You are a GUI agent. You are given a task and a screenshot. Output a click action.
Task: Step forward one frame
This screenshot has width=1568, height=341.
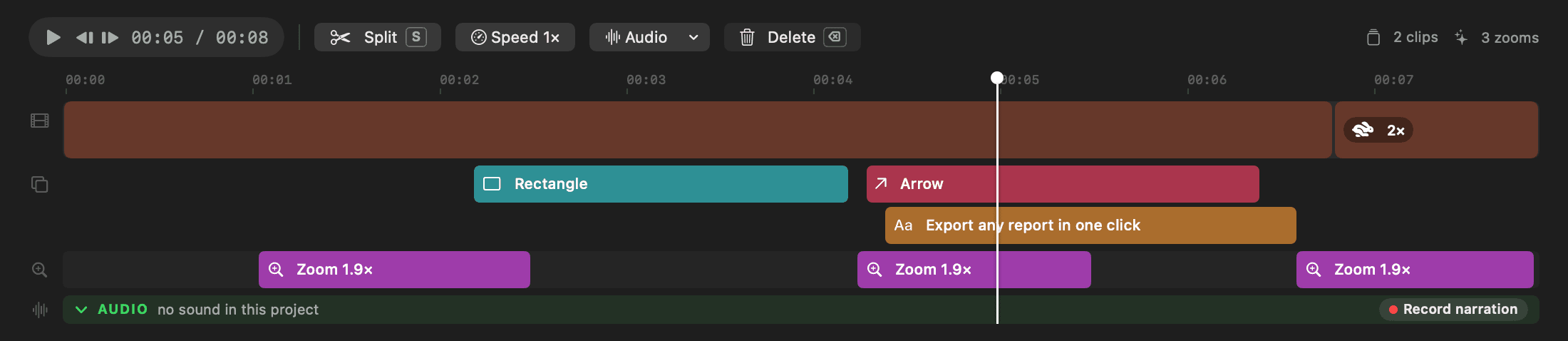tap(110, 37)
